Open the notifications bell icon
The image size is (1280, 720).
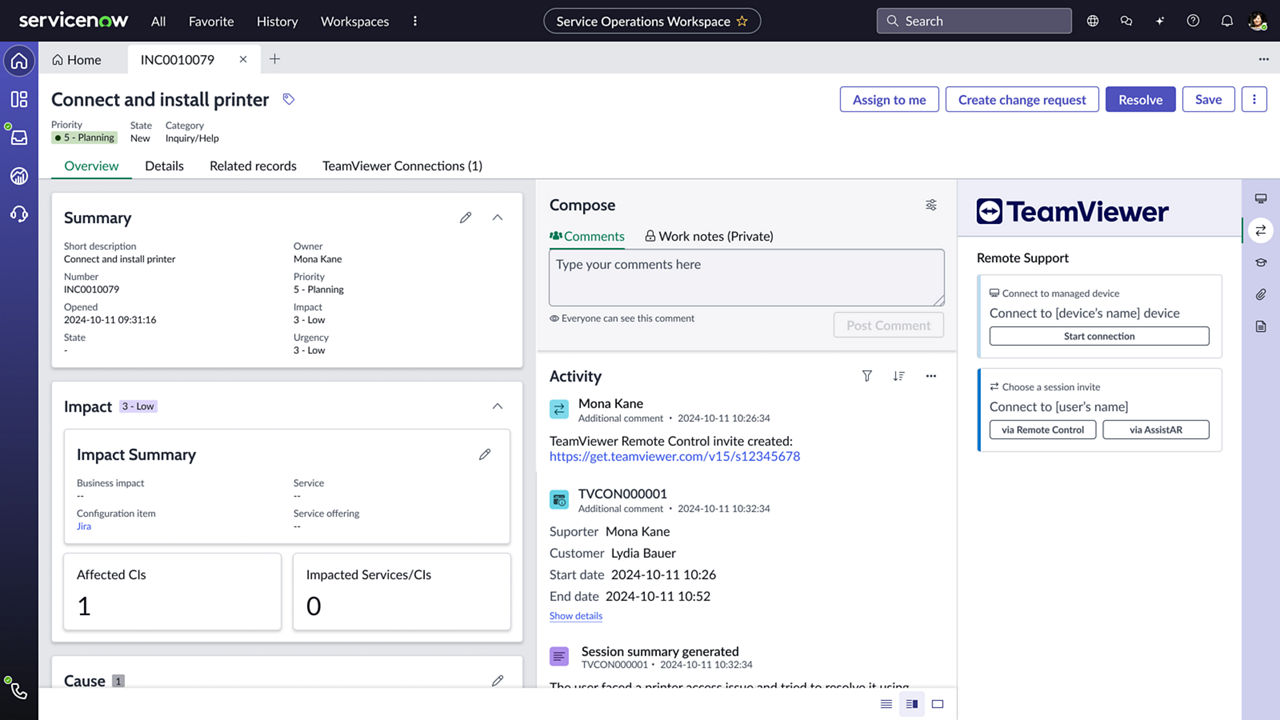pyautogui.click(x=1227, y=21)
